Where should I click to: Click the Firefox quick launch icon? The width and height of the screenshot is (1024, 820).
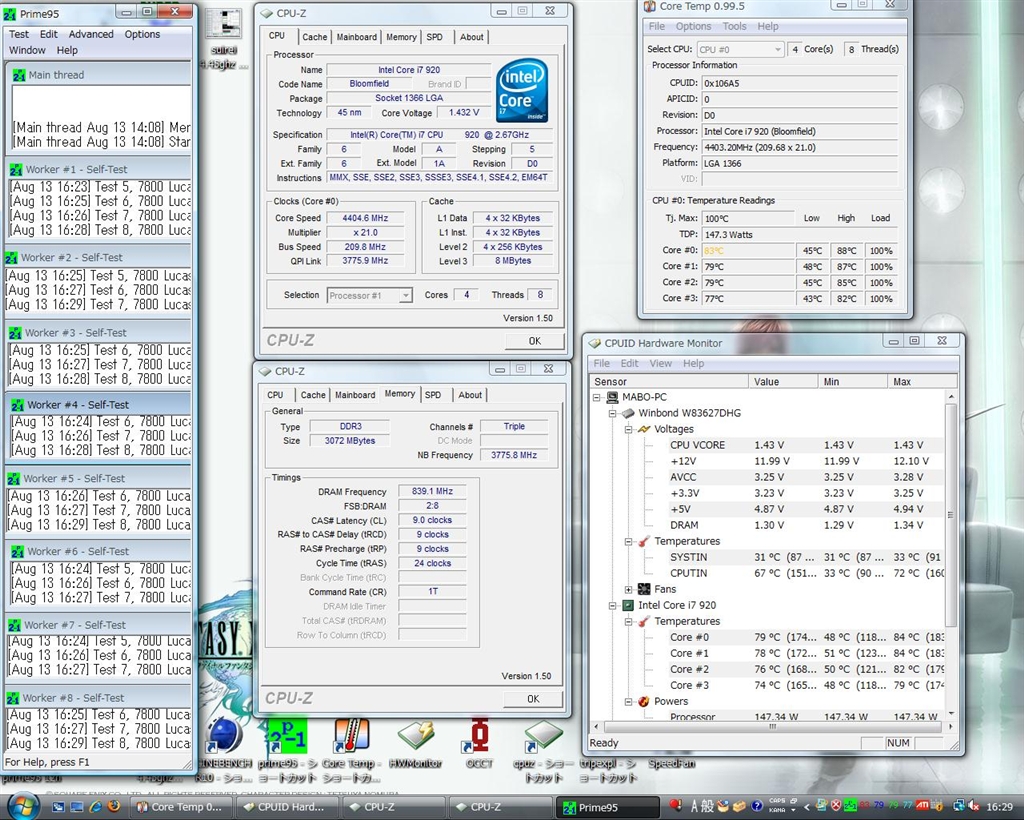point(113,806)
